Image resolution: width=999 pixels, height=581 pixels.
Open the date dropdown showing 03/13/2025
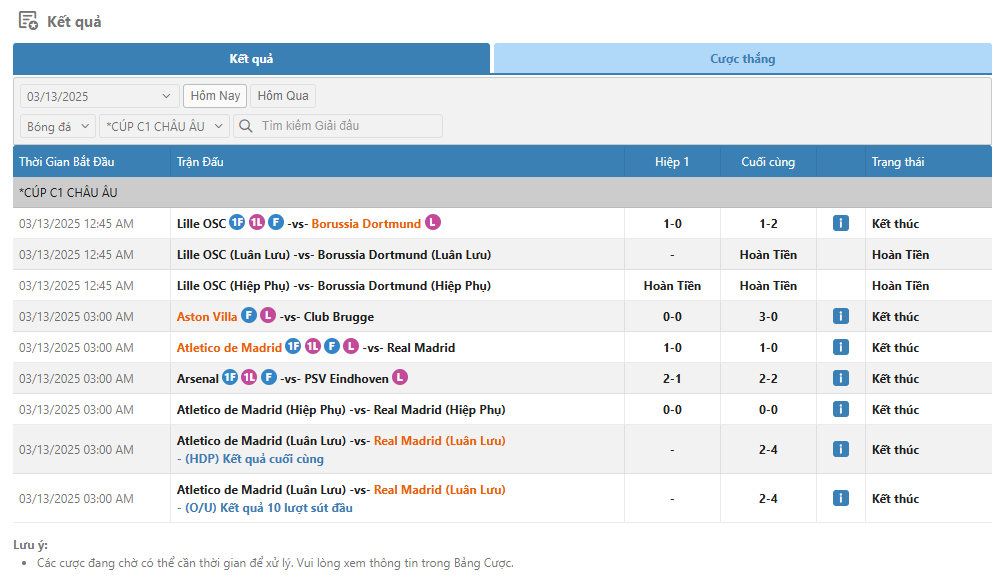coord(99,96)
